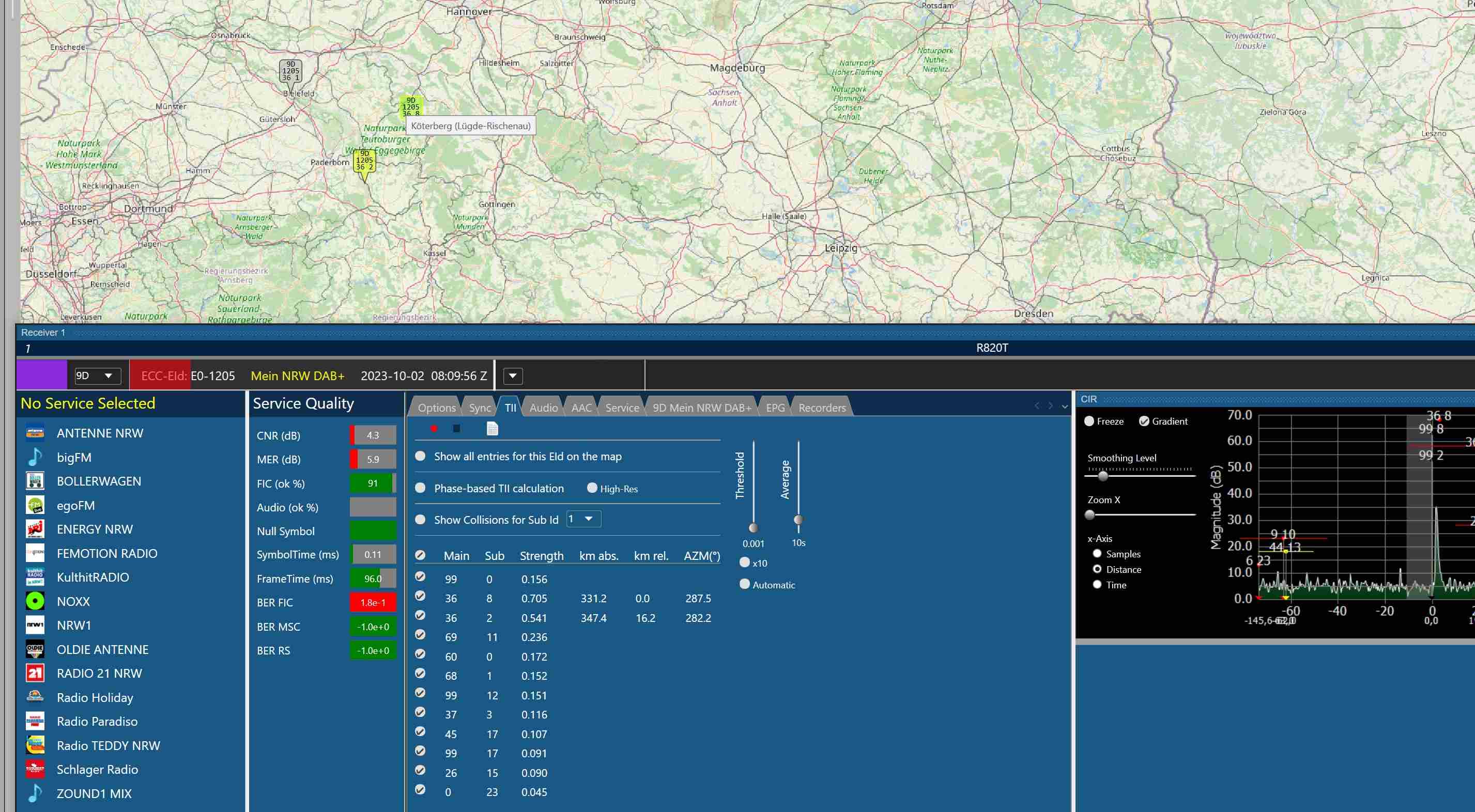
Task: Switch to the Sync tab
Action: tap(480, 408)
